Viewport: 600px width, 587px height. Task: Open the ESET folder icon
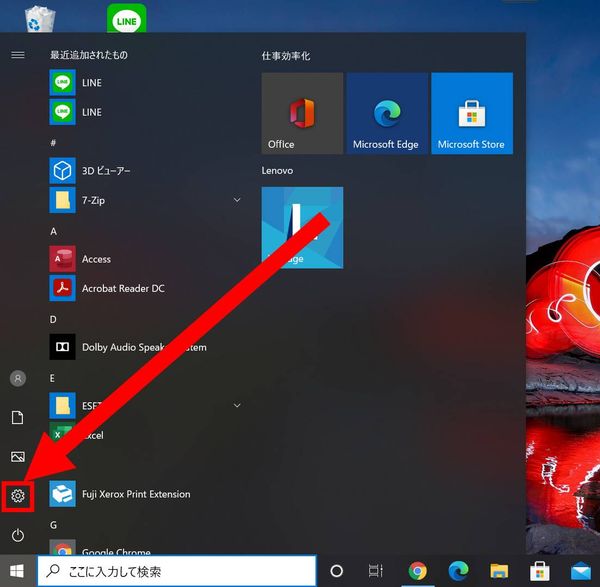62,405
